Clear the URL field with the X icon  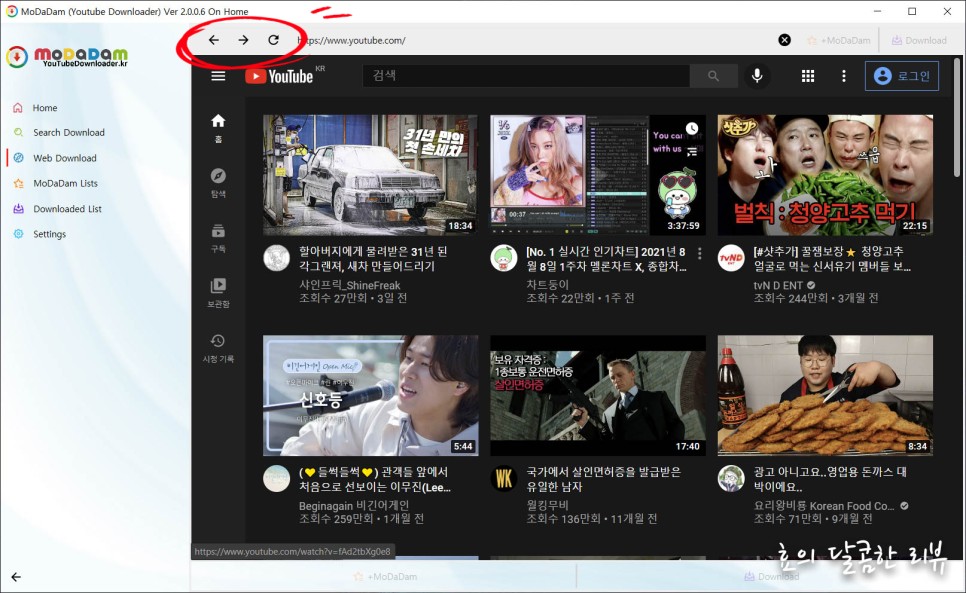click(x=785, y=39)
